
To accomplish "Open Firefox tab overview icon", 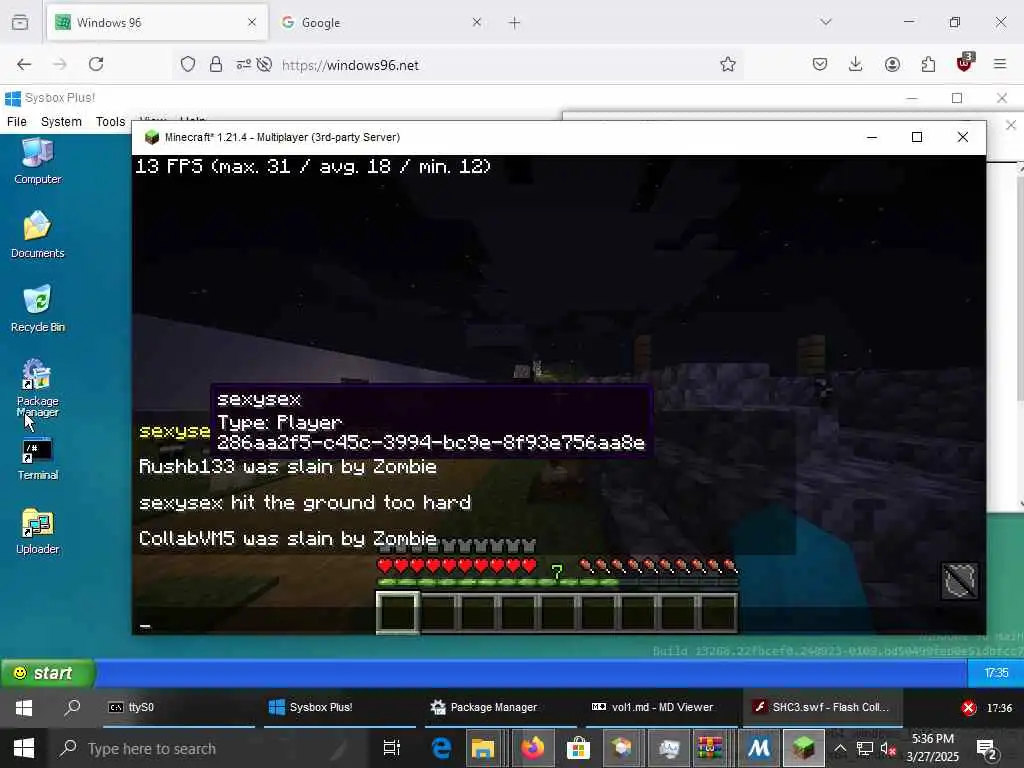I will (x=20, y=22).
